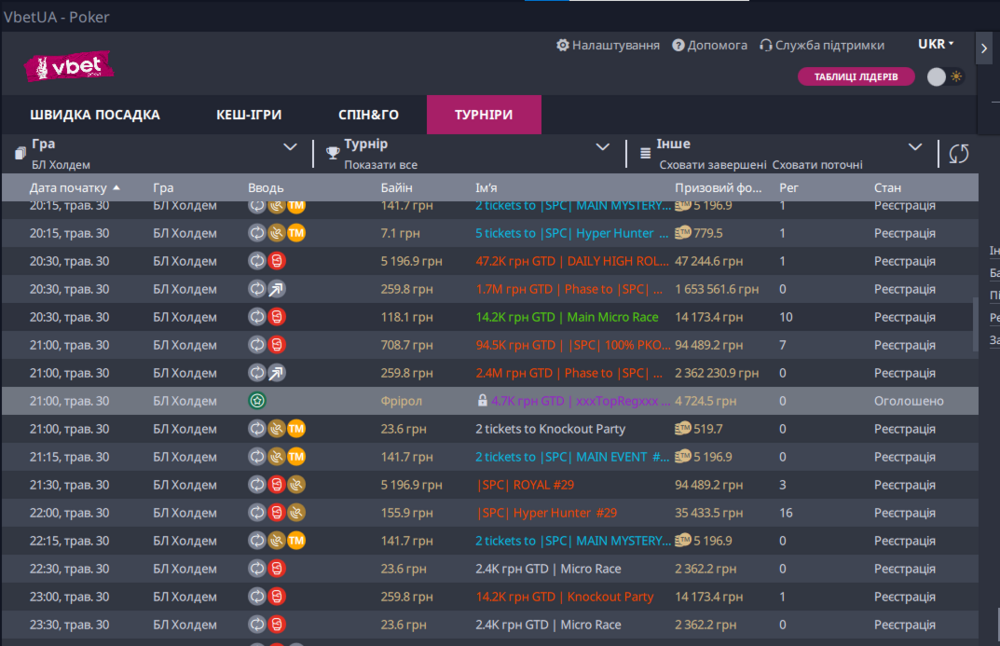This screenshot has height=646, width=1000.
Task: Open Налаштування link
Action: pyautogui.click(x=615, y=45)
